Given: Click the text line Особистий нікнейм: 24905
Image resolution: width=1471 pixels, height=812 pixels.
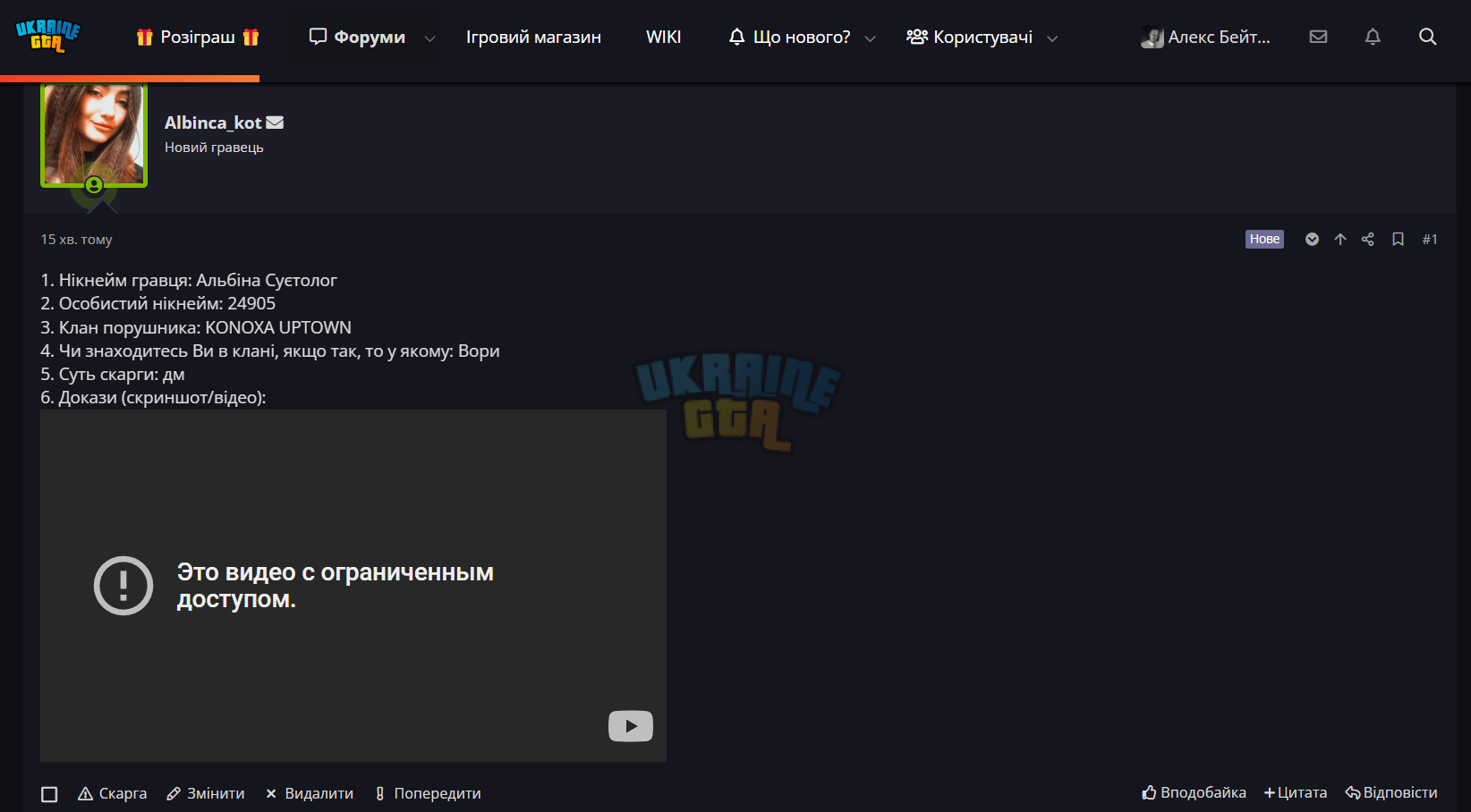Looking at the screenshot, I should pos(158,304).
